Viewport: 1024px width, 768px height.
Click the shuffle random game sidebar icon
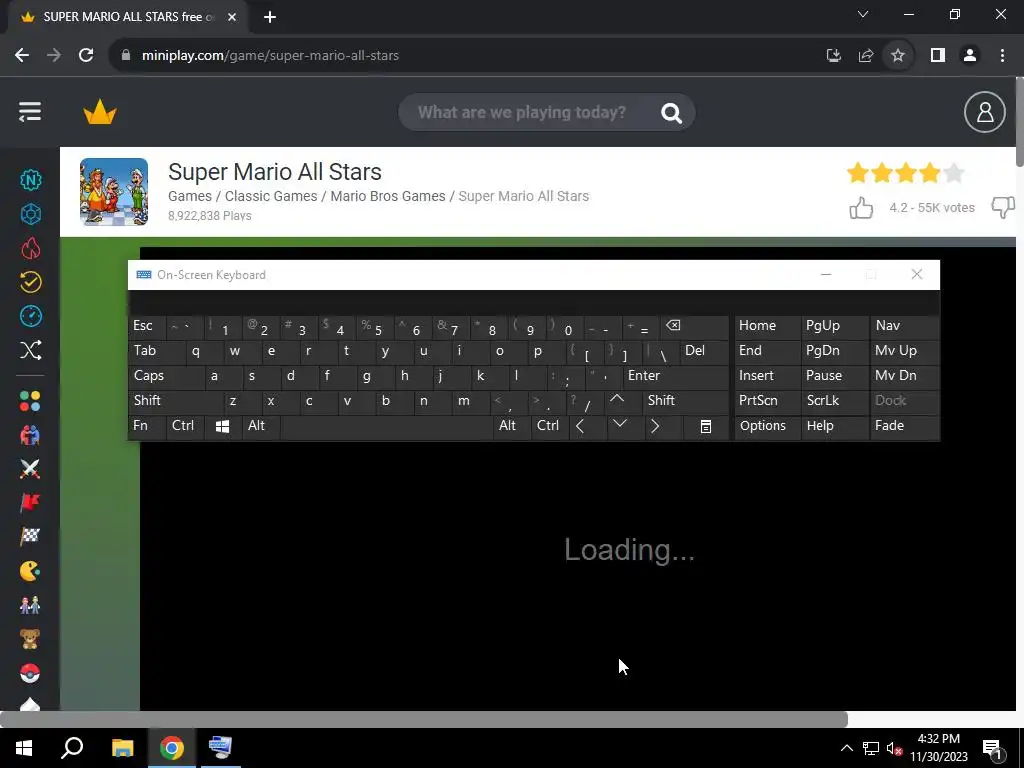(31, 350)
